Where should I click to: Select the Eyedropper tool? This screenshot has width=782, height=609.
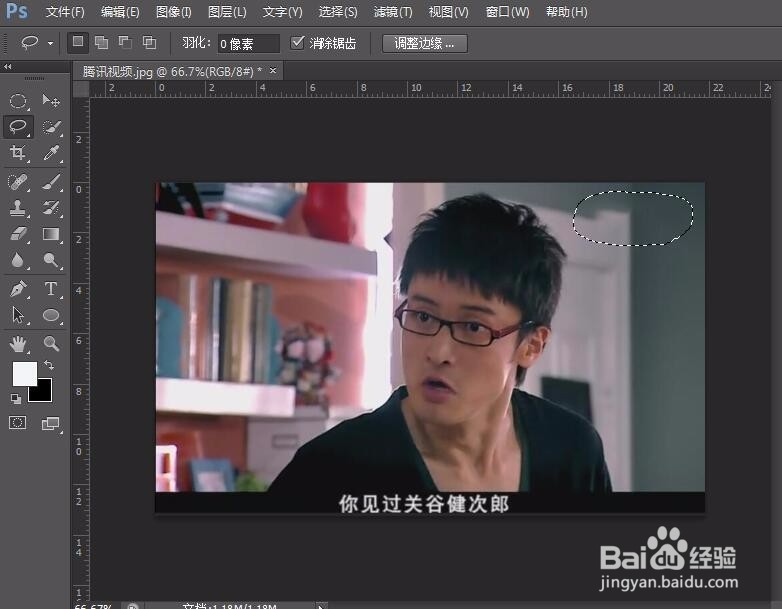(x=51, y=152)
